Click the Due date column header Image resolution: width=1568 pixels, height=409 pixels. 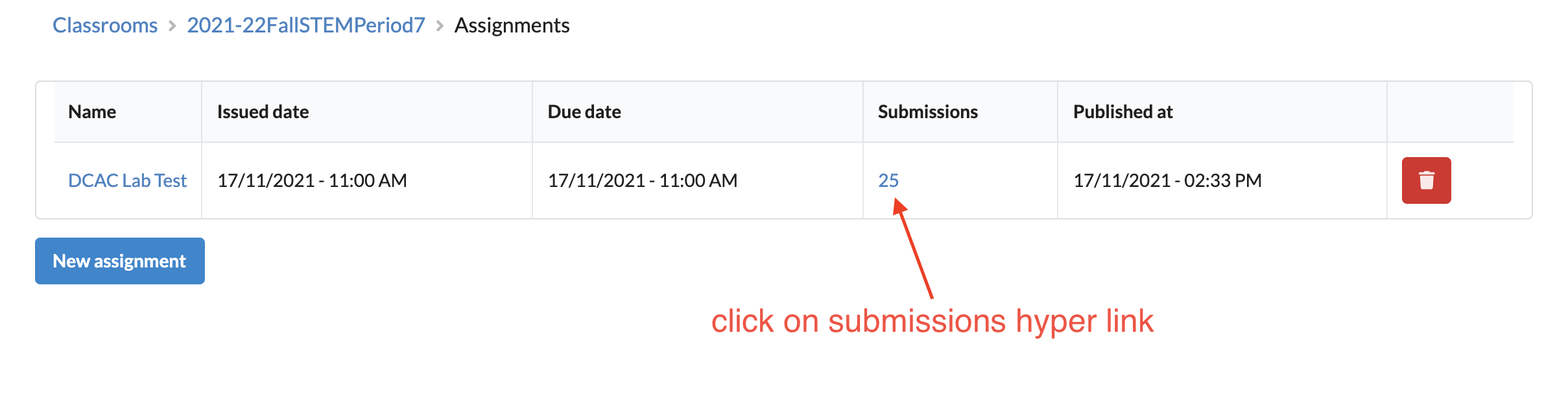(x=584, y=112)
